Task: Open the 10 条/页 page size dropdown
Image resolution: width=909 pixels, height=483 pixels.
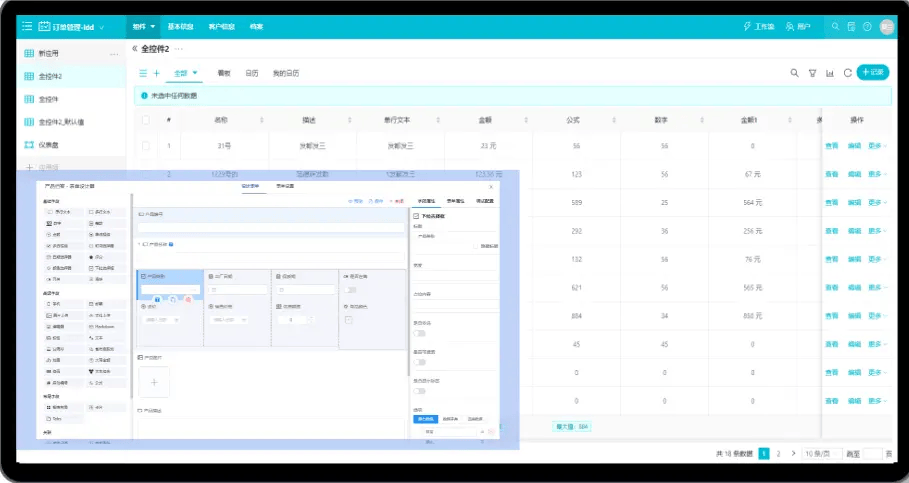Action: 821,454
